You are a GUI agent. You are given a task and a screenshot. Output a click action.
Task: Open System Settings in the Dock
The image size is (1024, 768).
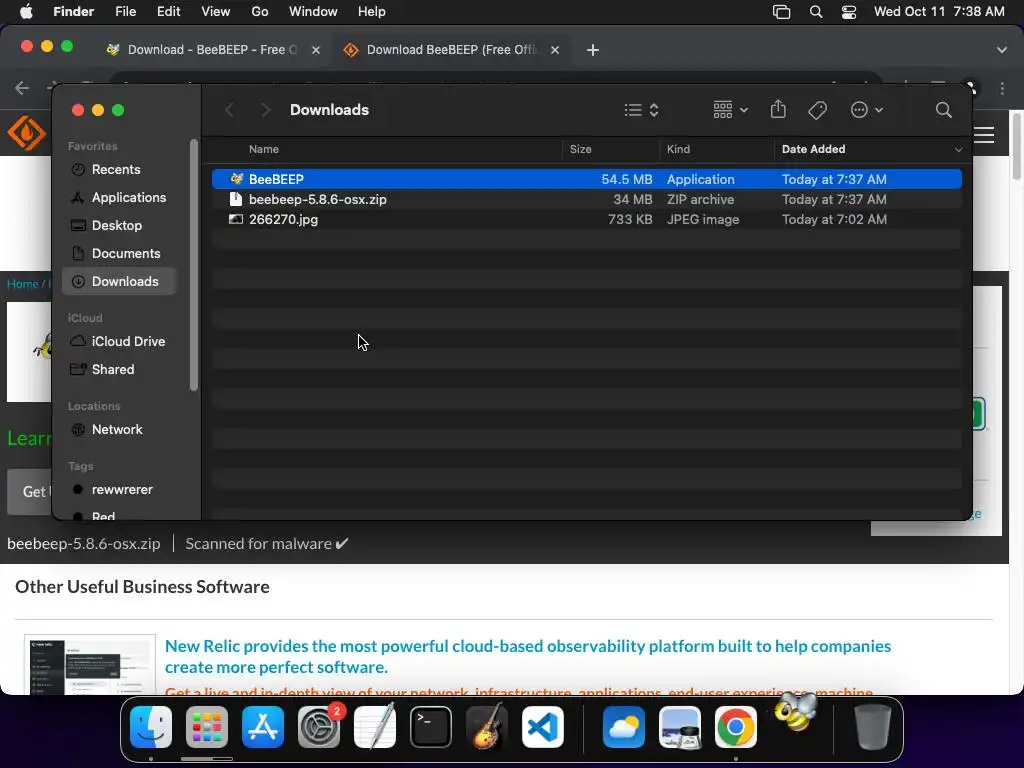coord(319,727)
